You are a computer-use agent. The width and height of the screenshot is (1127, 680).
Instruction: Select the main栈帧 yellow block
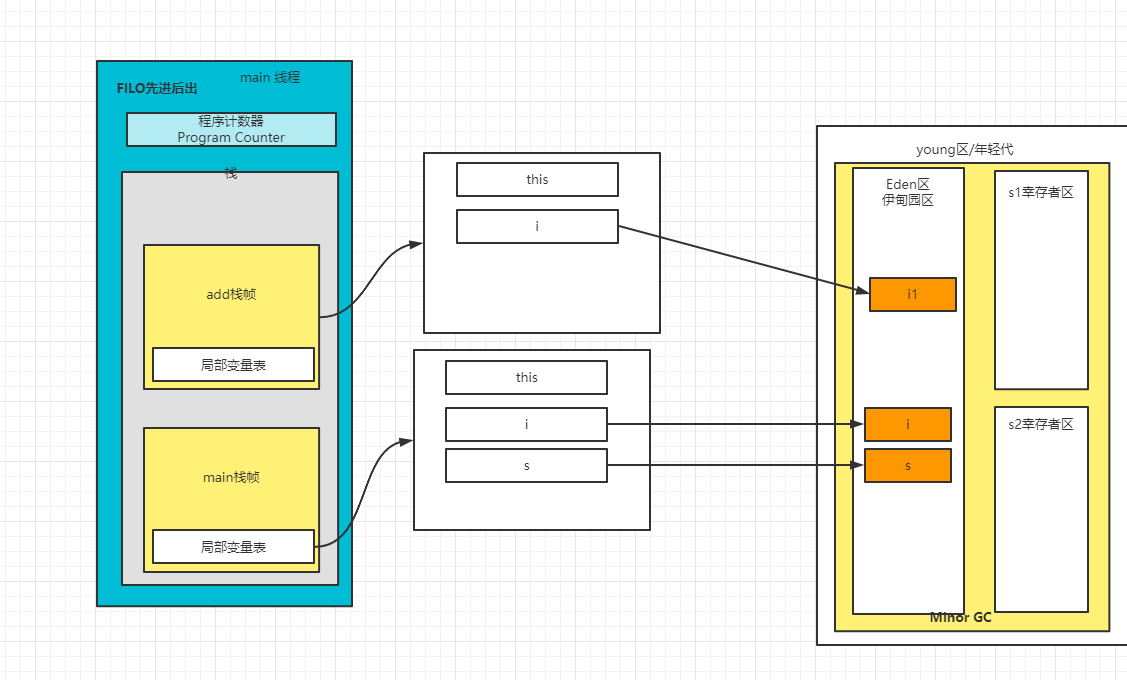tap(231, 500)
